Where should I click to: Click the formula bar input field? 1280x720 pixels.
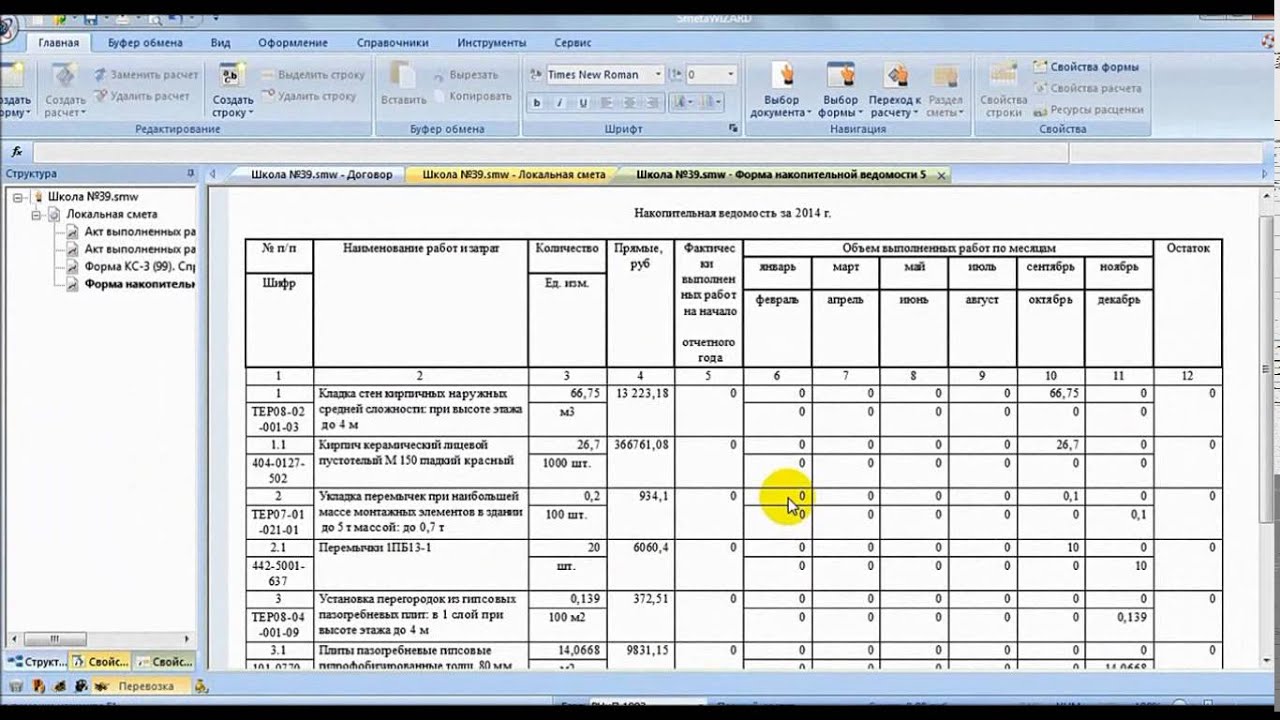(550, 152)
